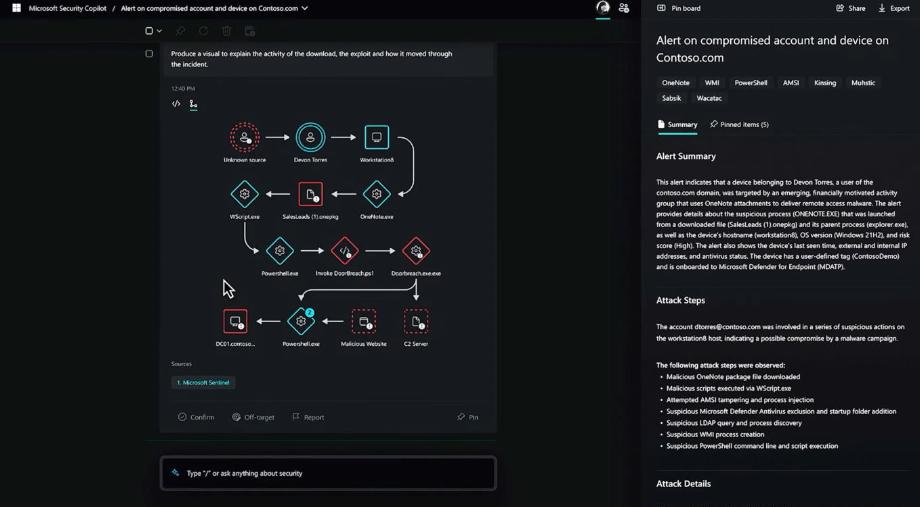Select the OneNote tag
The width and height of the screenshot is (920, 507).
pyautogui.click(x=676, y=83)
